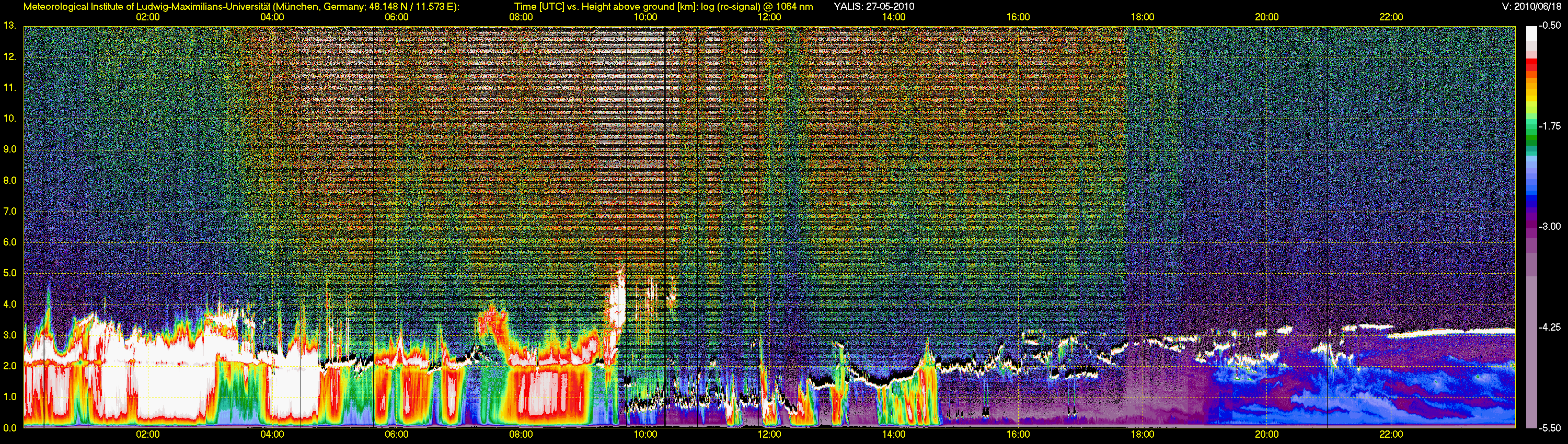The height and width of the screenshot is (444, 1568).
Task: Click the 1.0 height axis label
Action: tap(9, 396)
